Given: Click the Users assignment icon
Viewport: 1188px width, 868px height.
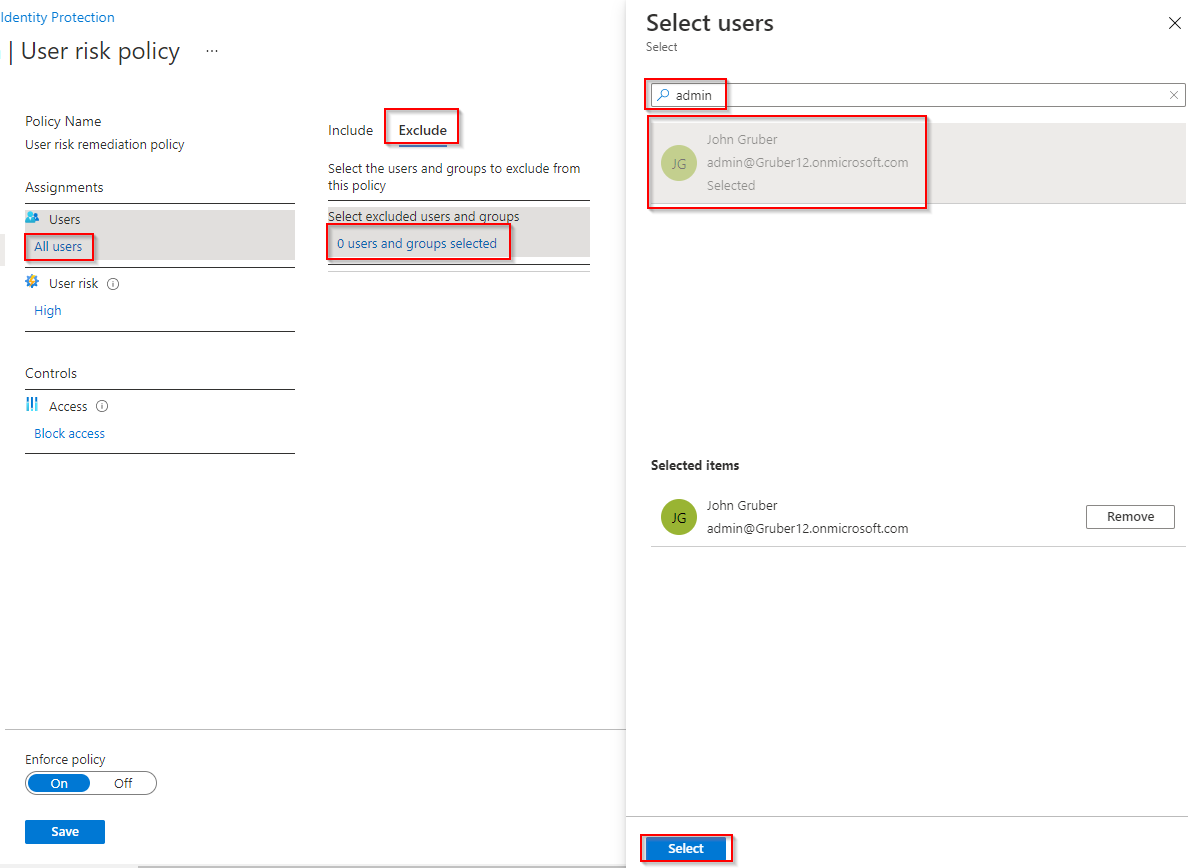Looking at the screenshot, I should (33, 218).
